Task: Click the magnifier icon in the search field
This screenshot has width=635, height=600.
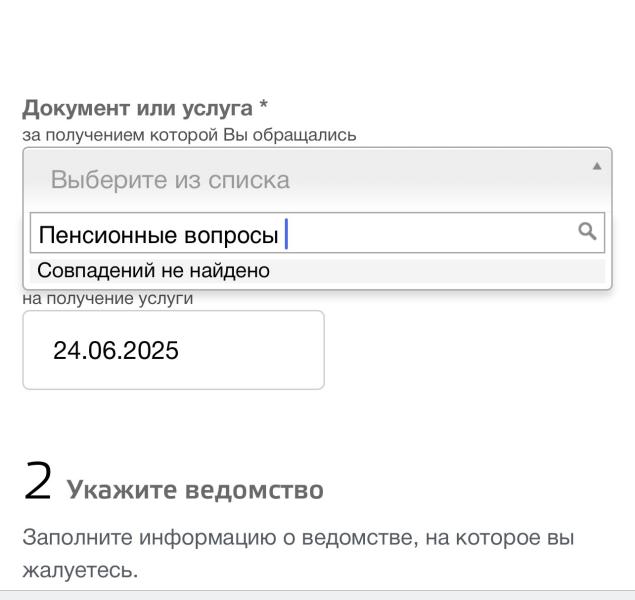Action: point(588,232)
